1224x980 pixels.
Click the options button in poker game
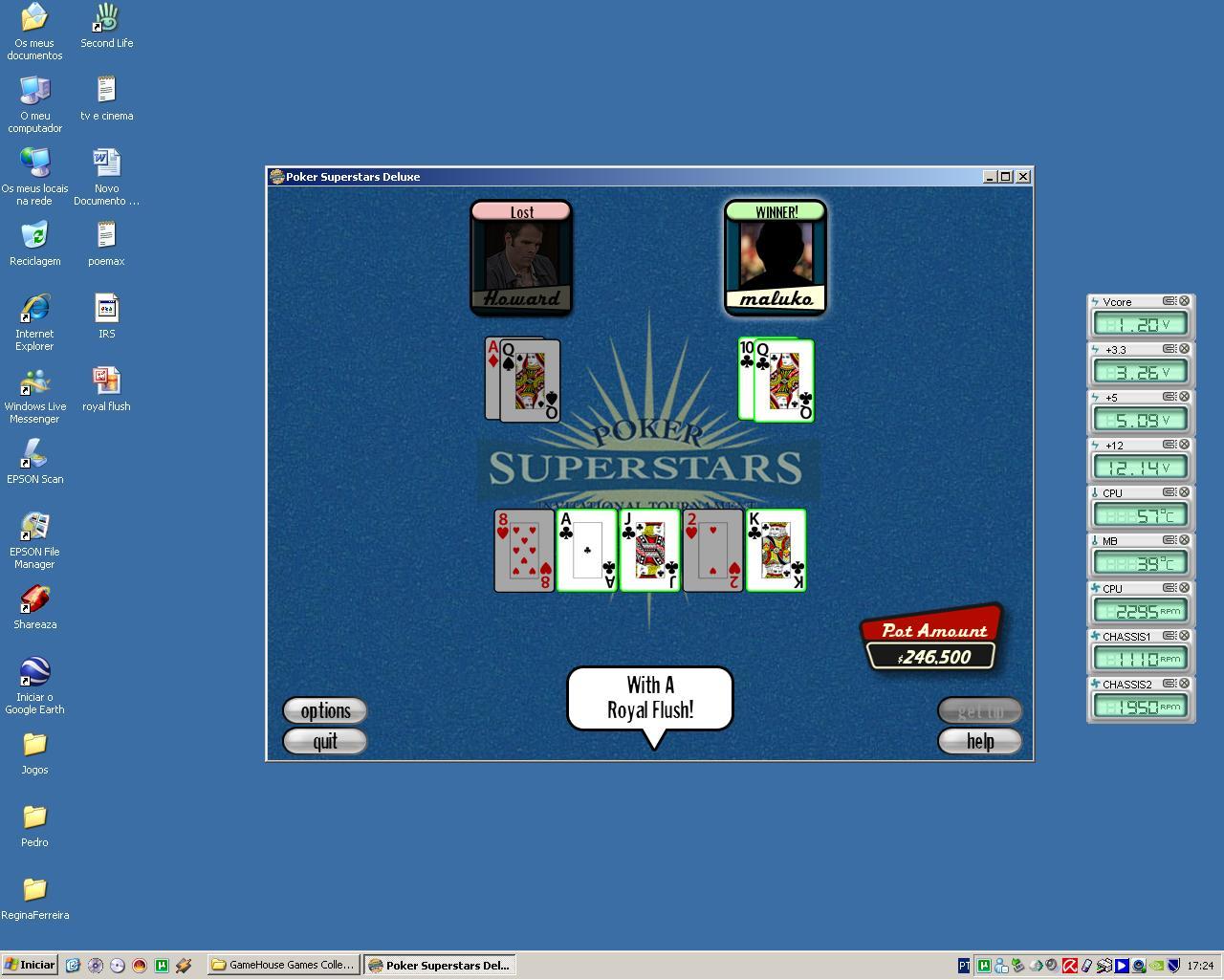pyautogui.click(x=325, y=710)
